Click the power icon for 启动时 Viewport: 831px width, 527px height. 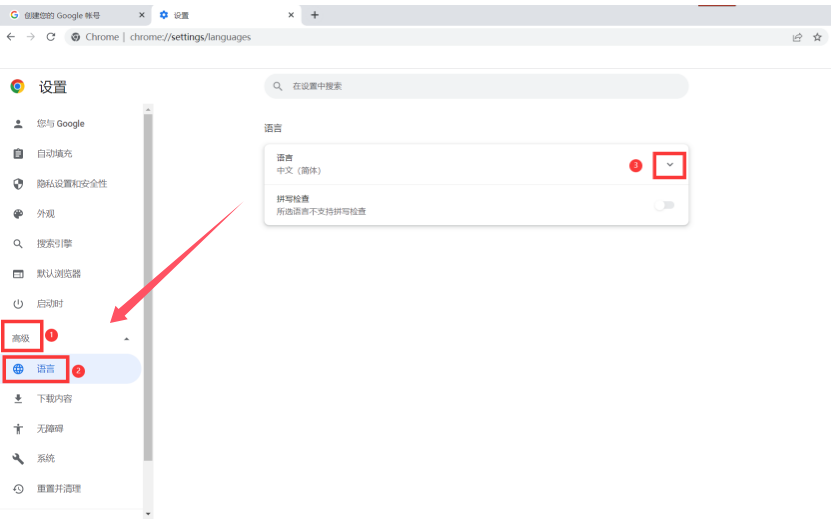[18, 304]
